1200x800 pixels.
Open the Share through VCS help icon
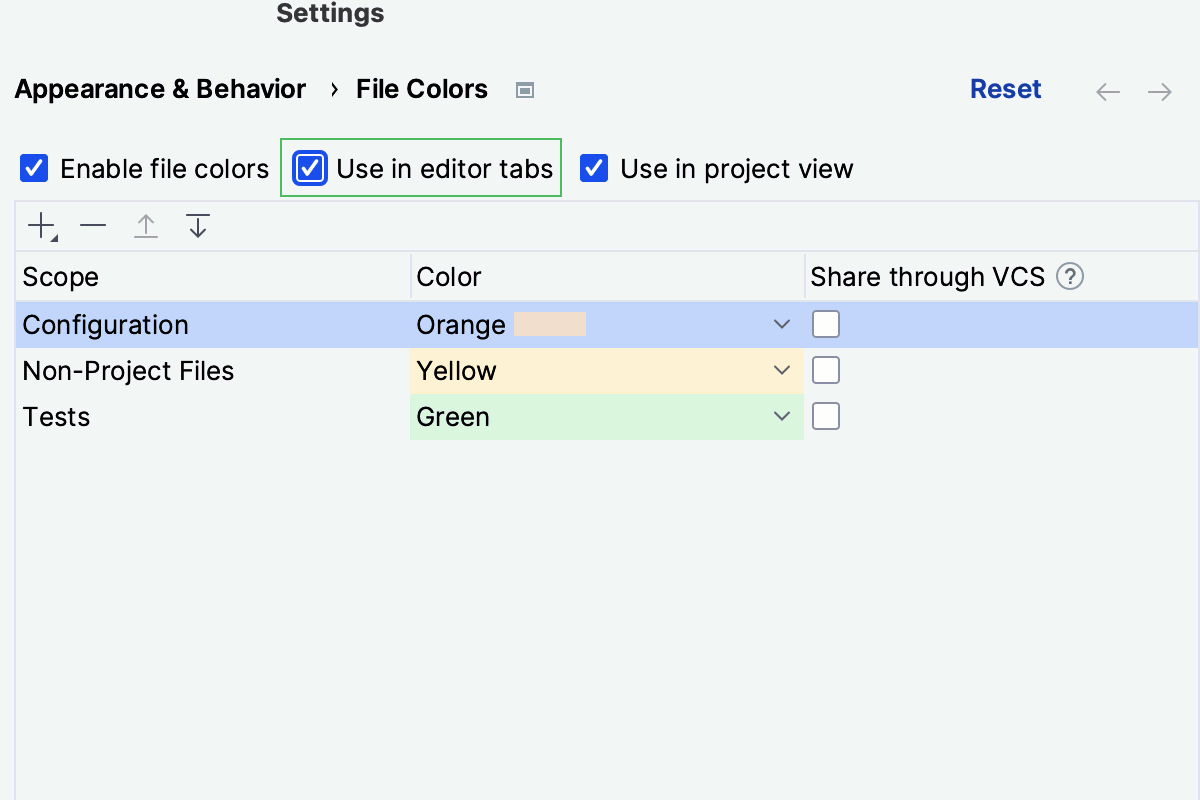1070,277
